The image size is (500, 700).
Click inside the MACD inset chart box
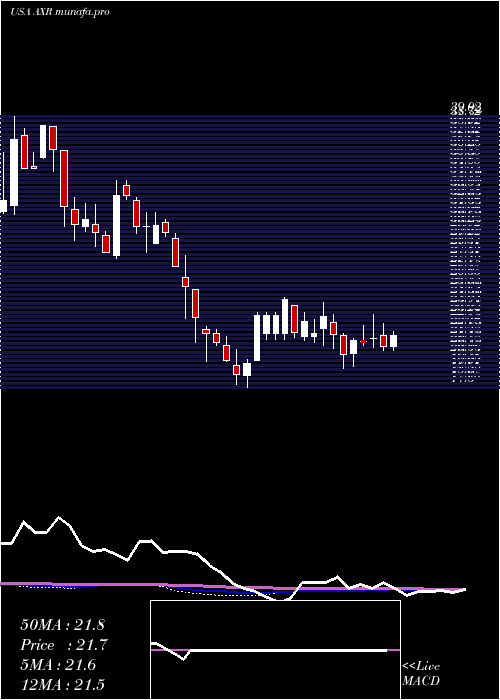point(275,650)
